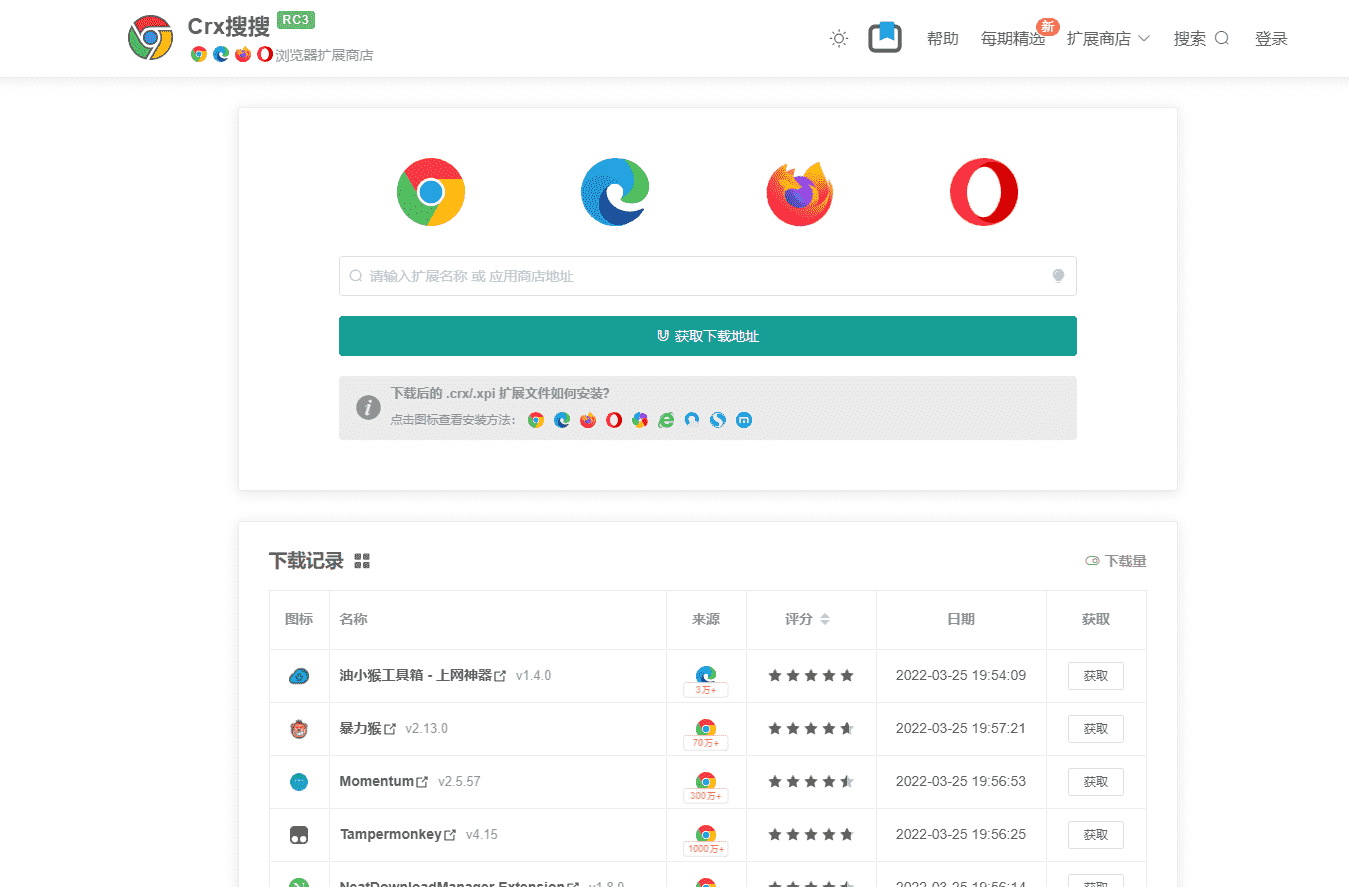Click Edge source icon in 油小猴工具箱 row
Image resolution: width=1349 pixels, height=887 pixels.
[706, 675]
